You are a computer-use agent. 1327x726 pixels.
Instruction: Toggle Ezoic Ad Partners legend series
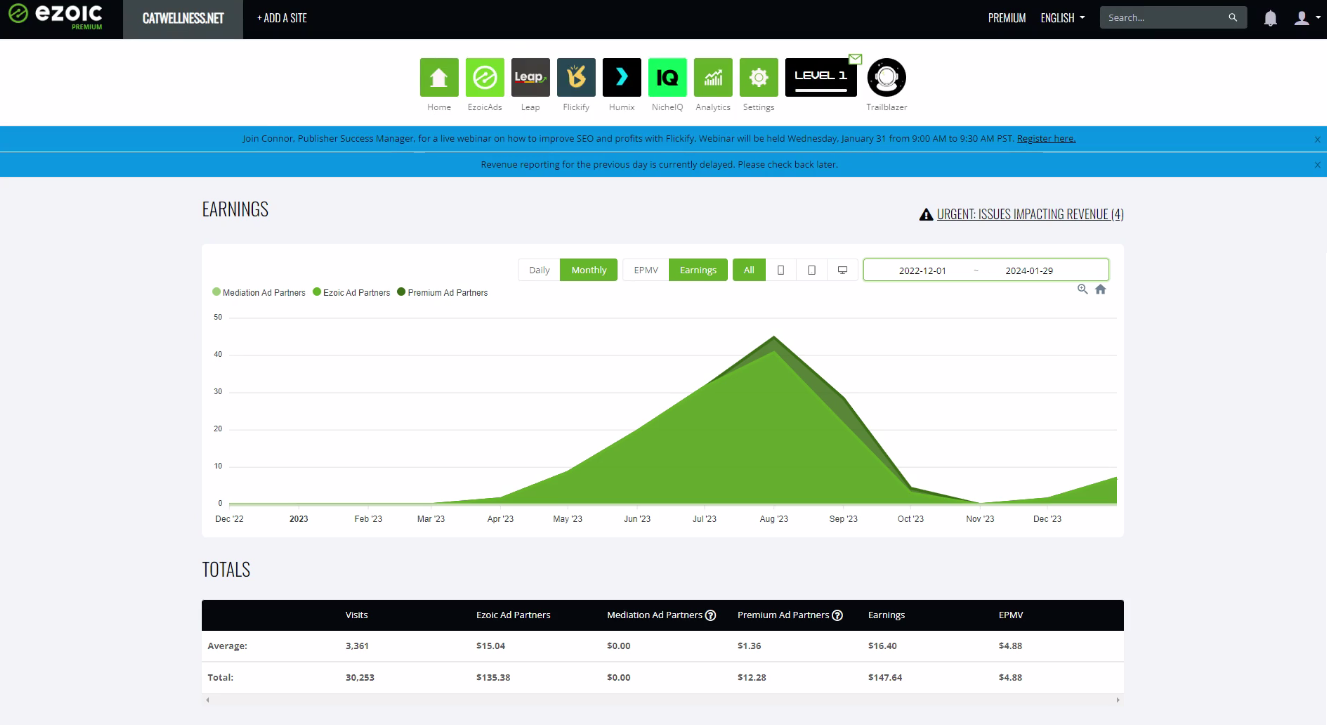[351, 293]
